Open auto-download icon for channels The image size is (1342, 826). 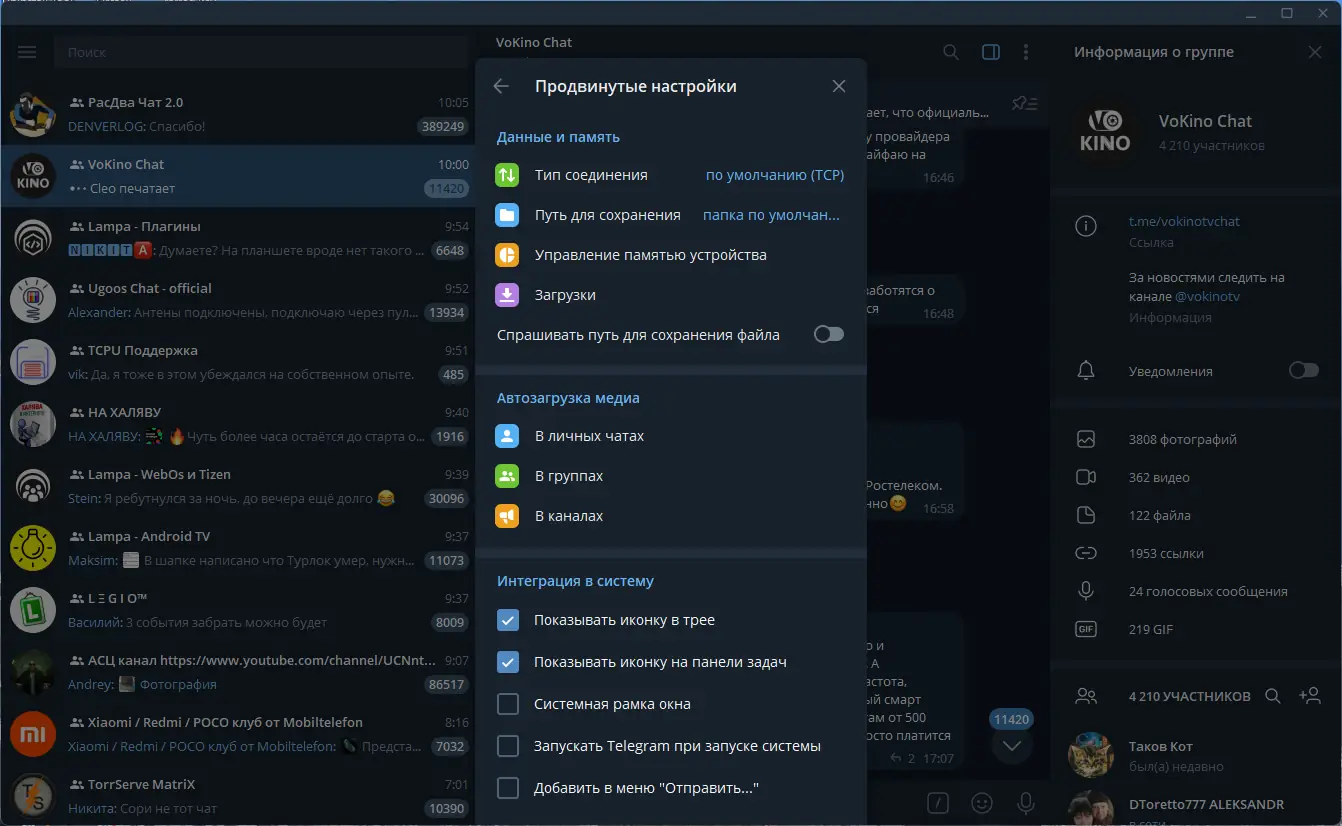(507, 516)
